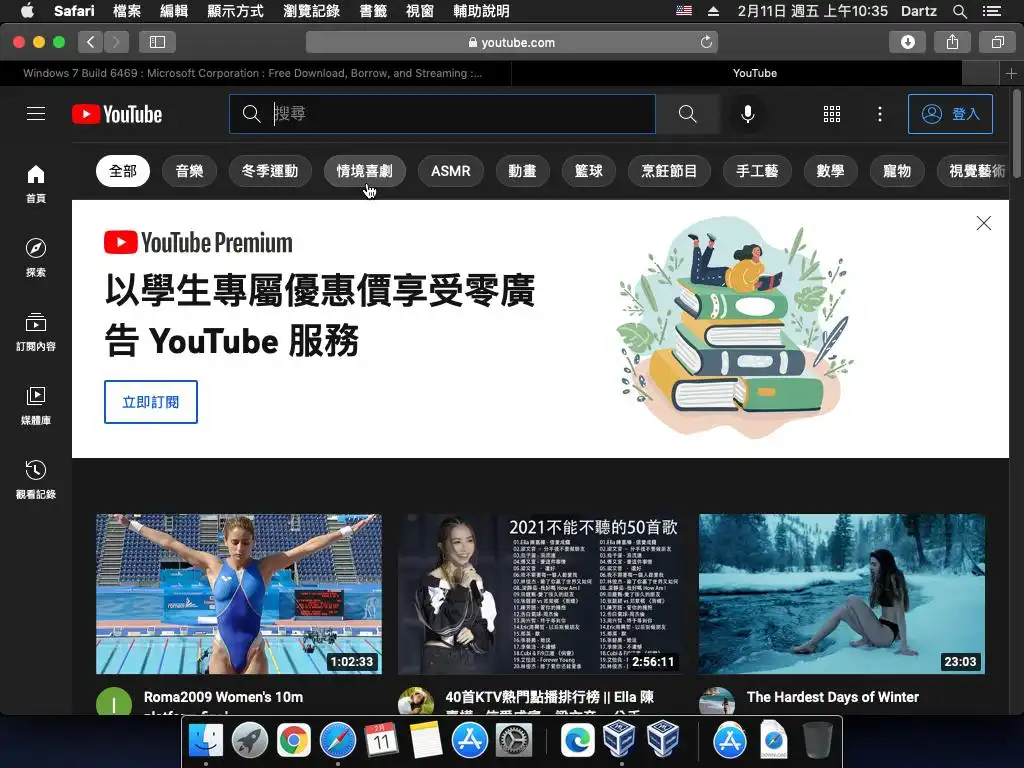The width and height of the screenshot is (1024, 768).
Task: Select the 烹飪節目 filter chip
Action: pos(669,171)
